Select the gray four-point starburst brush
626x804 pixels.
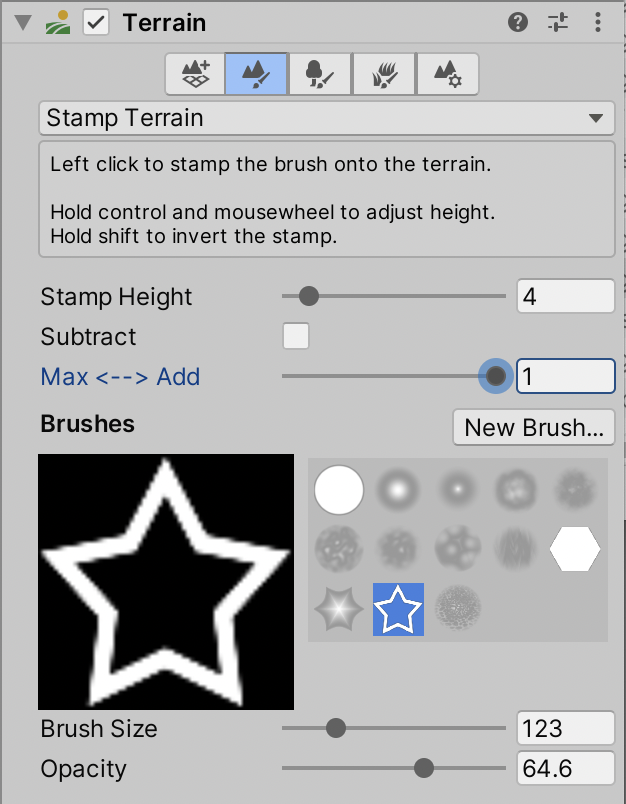pyautogui.click(x=338, y=608)
